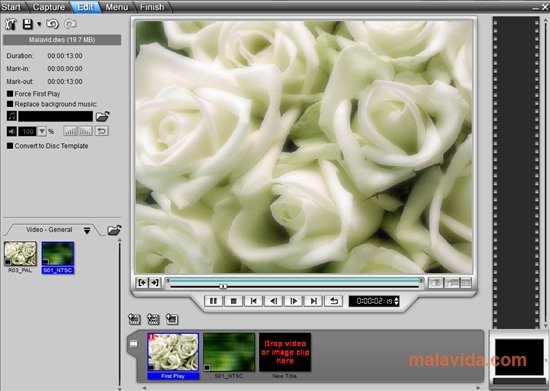Click the Mark-in value 00:00:00:00
The height and width of the screenshot is (391, 550).
(x=65, y=69)
